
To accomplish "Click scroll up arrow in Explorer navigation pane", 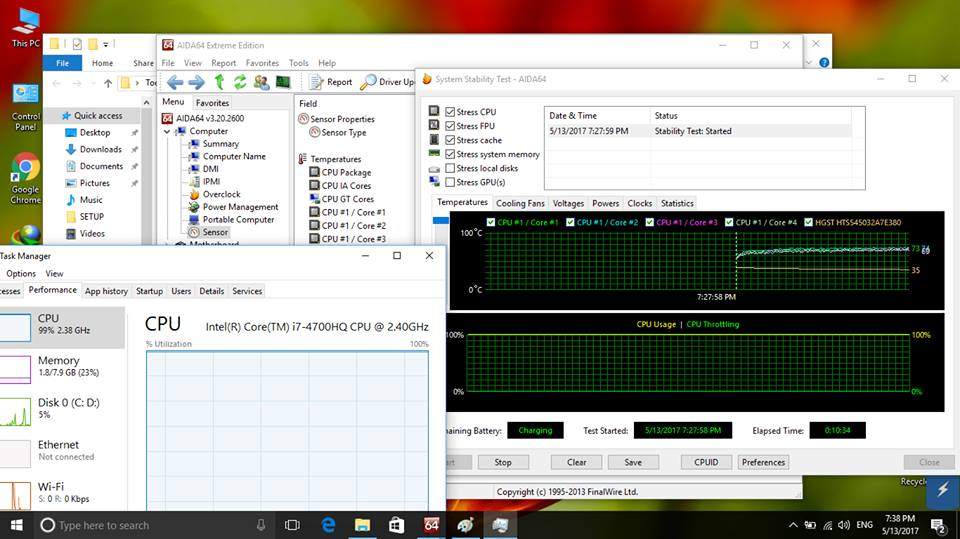I will tap(146, 103).
